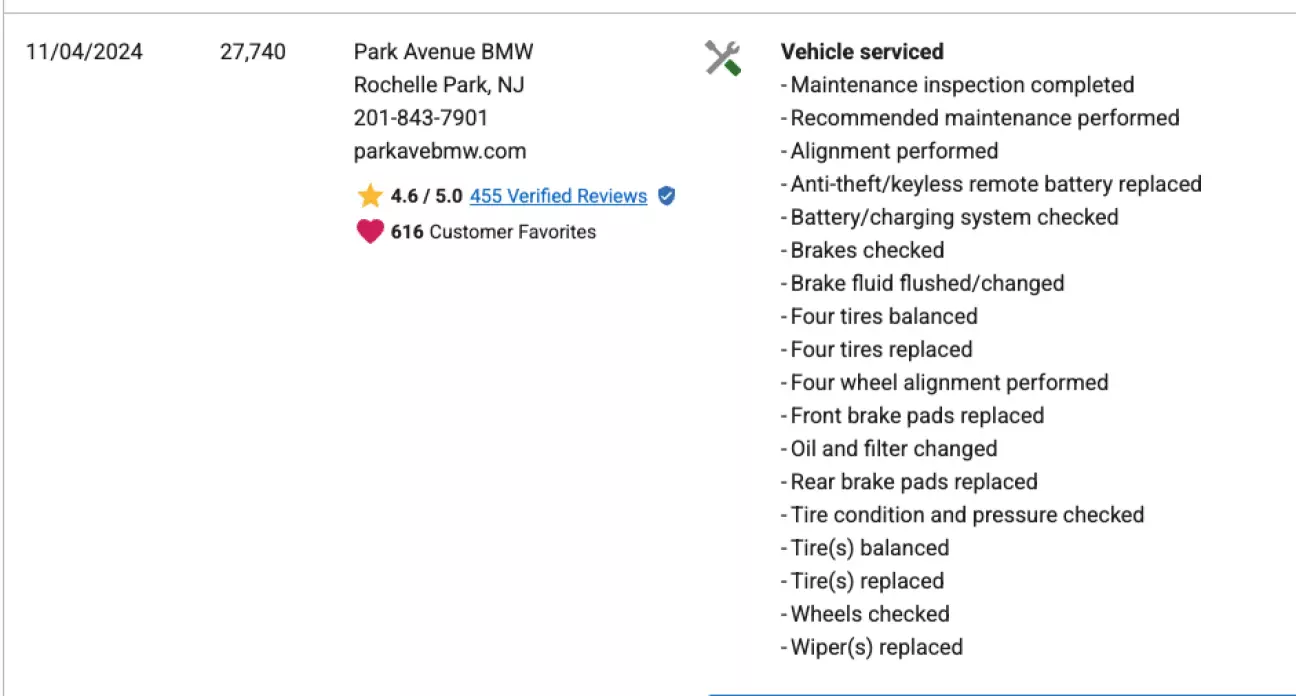Click the Anti-theft/keyless remote battery replaced line
This screenshot has height=696, width=1296.
tap(991, 184)
